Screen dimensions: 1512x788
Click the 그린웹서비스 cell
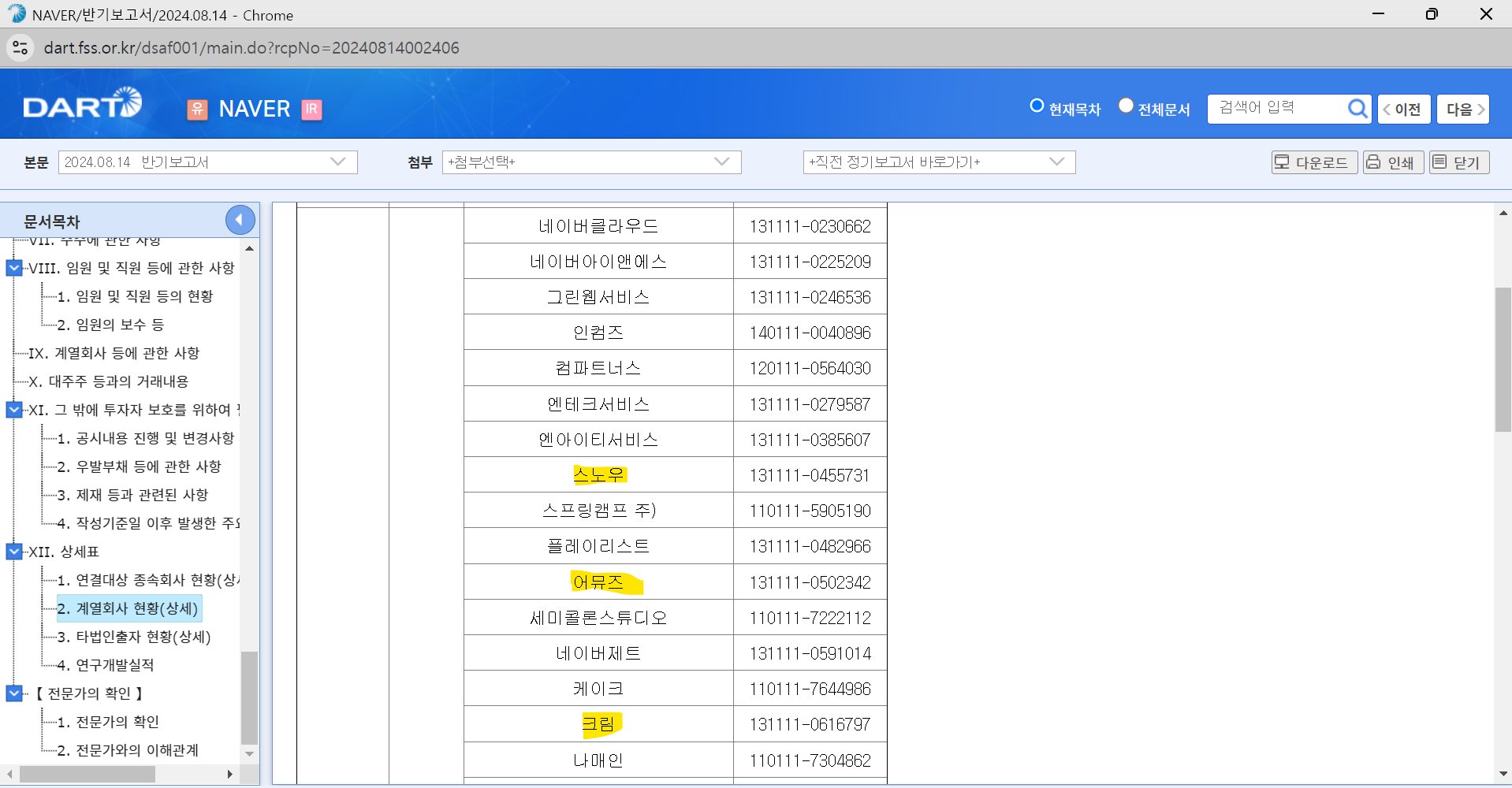[599, 297]
